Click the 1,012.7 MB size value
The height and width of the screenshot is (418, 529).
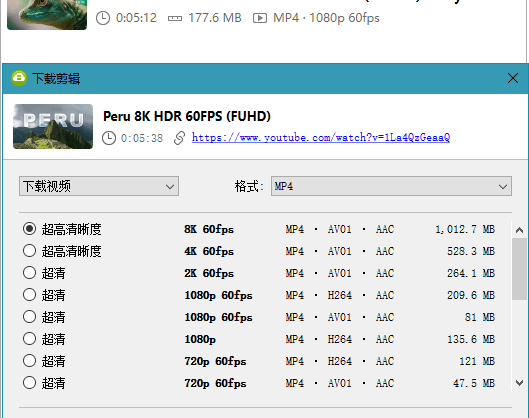[465, 229]
